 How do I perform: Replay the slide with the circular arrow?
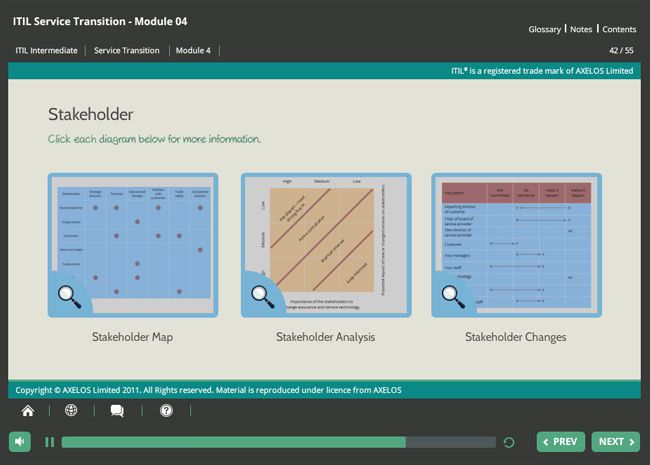509,442
